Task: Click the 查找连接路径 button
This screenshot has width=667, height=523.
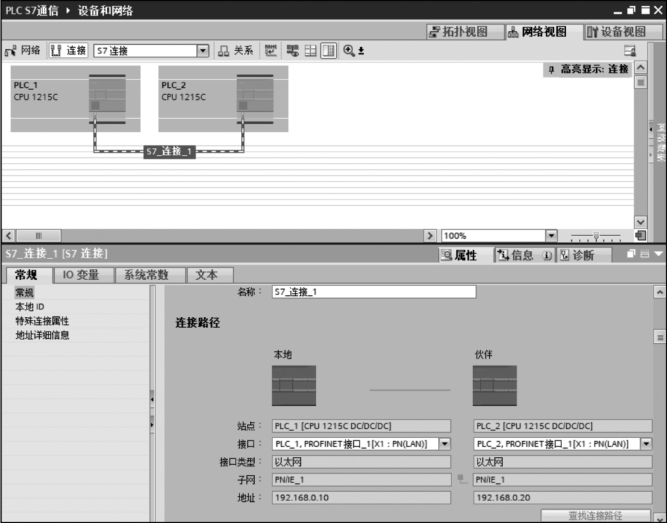Action: coord(596,515)
